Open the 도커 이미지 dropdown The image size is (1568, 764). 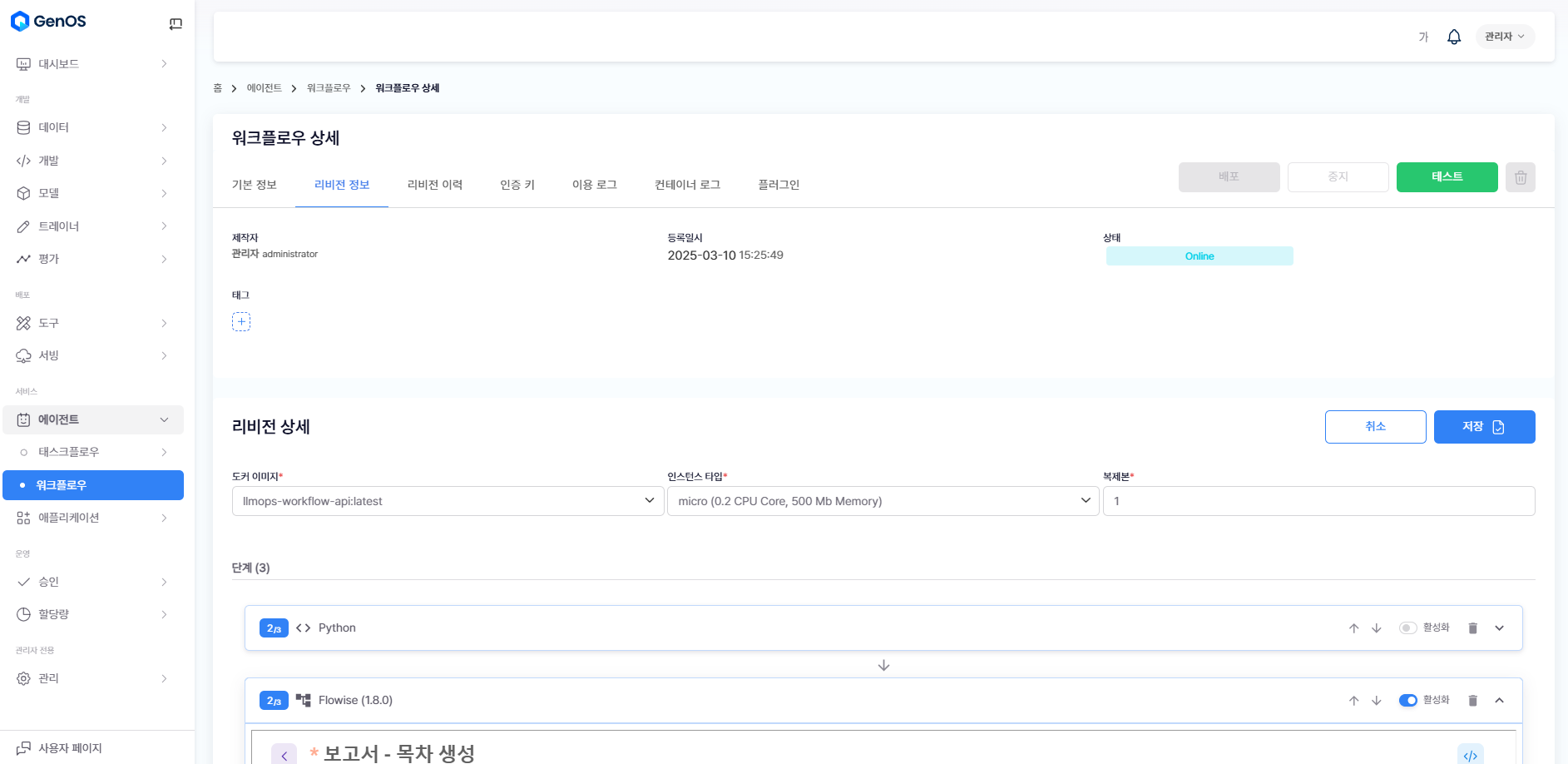point(448,501)
